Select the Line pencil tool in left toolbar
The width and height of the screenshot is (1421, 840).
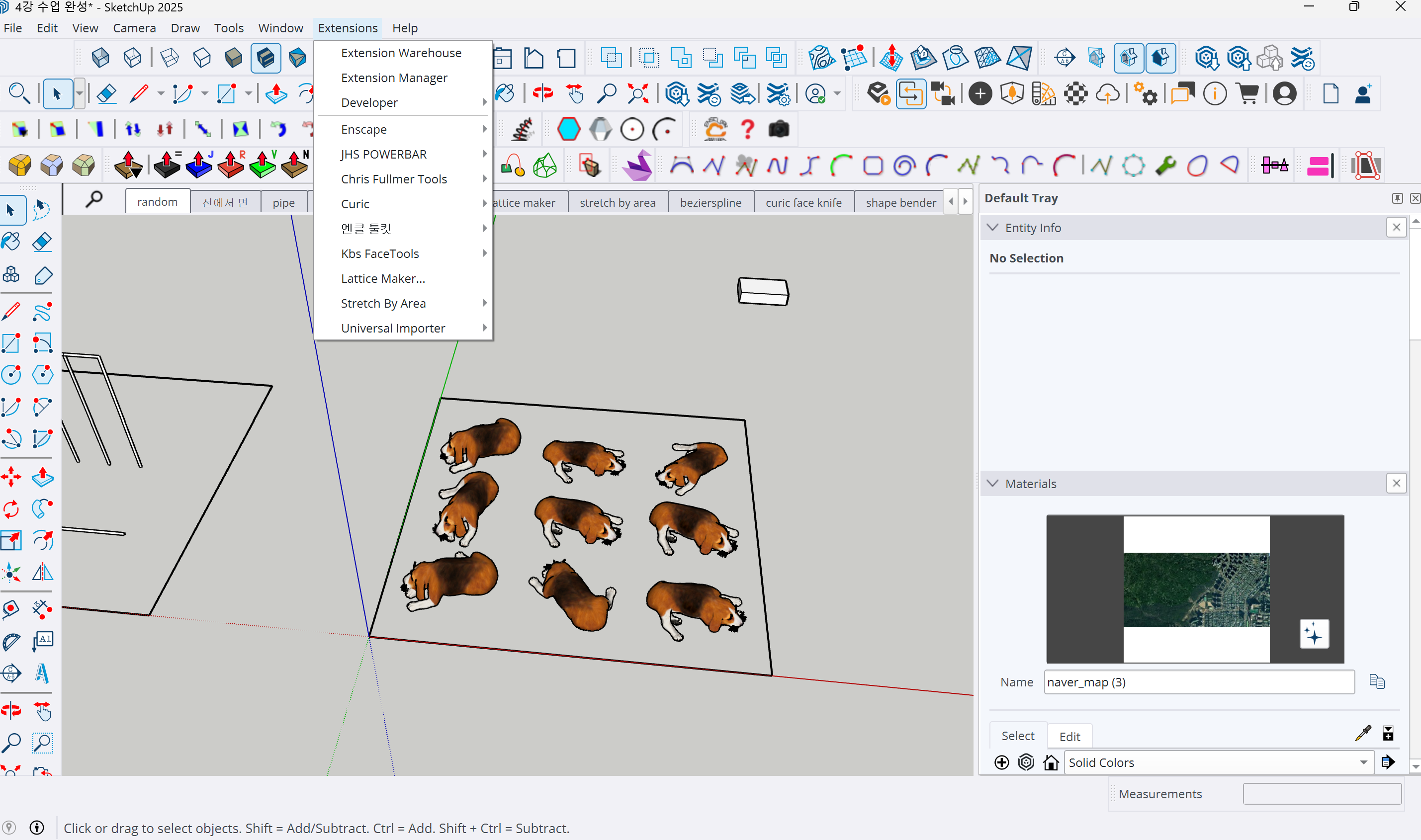click(x=11, y=311)
